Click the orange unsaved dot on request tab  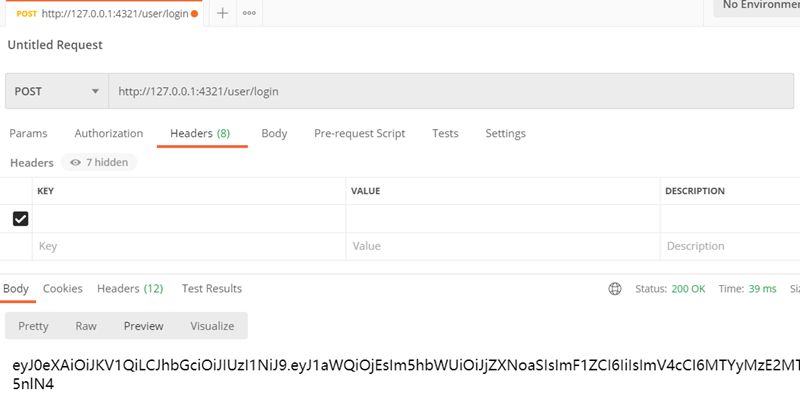[x=194, y=13]
